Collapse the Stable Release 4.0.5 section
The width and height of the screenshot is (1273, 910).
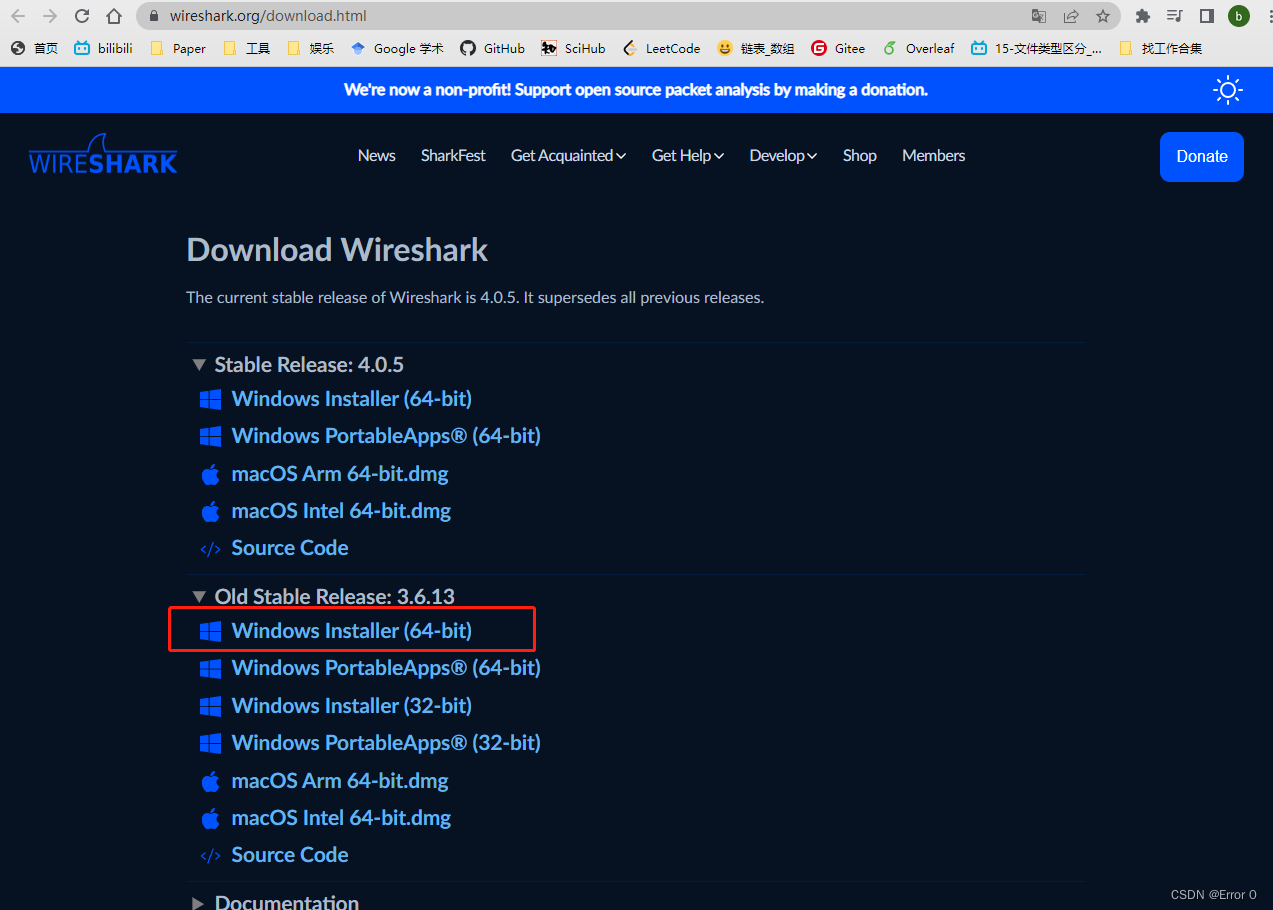click(198, 364)
